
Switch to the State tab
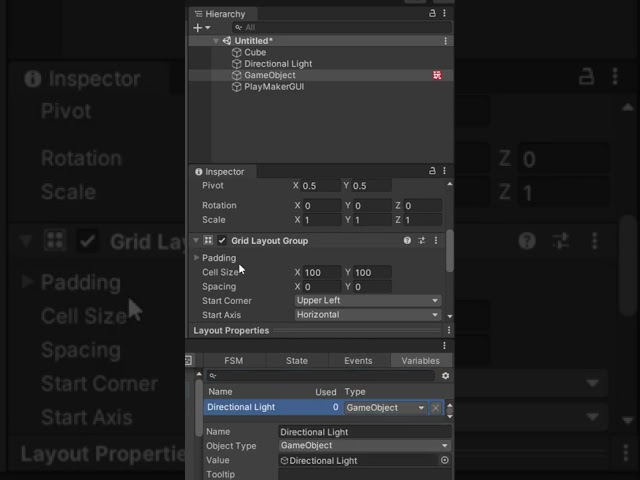(x=297, y=361)
